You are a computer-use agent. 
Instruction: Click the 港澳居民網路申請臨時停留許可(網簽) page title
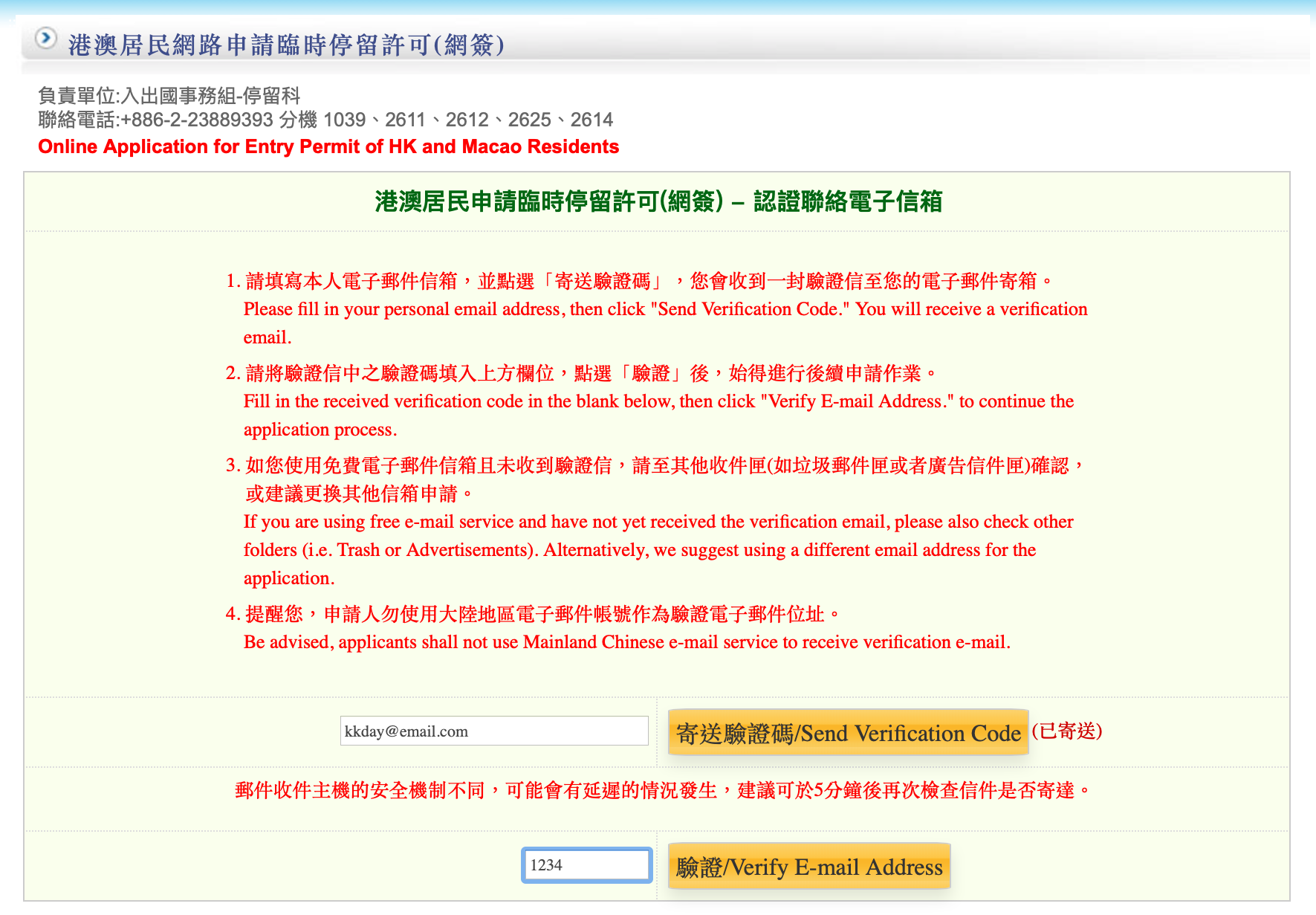tap(286, 45)
